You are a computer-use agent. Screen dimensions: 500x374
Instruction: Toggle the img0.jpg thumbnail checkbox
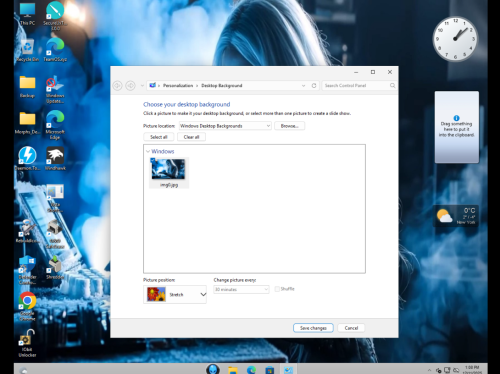click(153, 160)
